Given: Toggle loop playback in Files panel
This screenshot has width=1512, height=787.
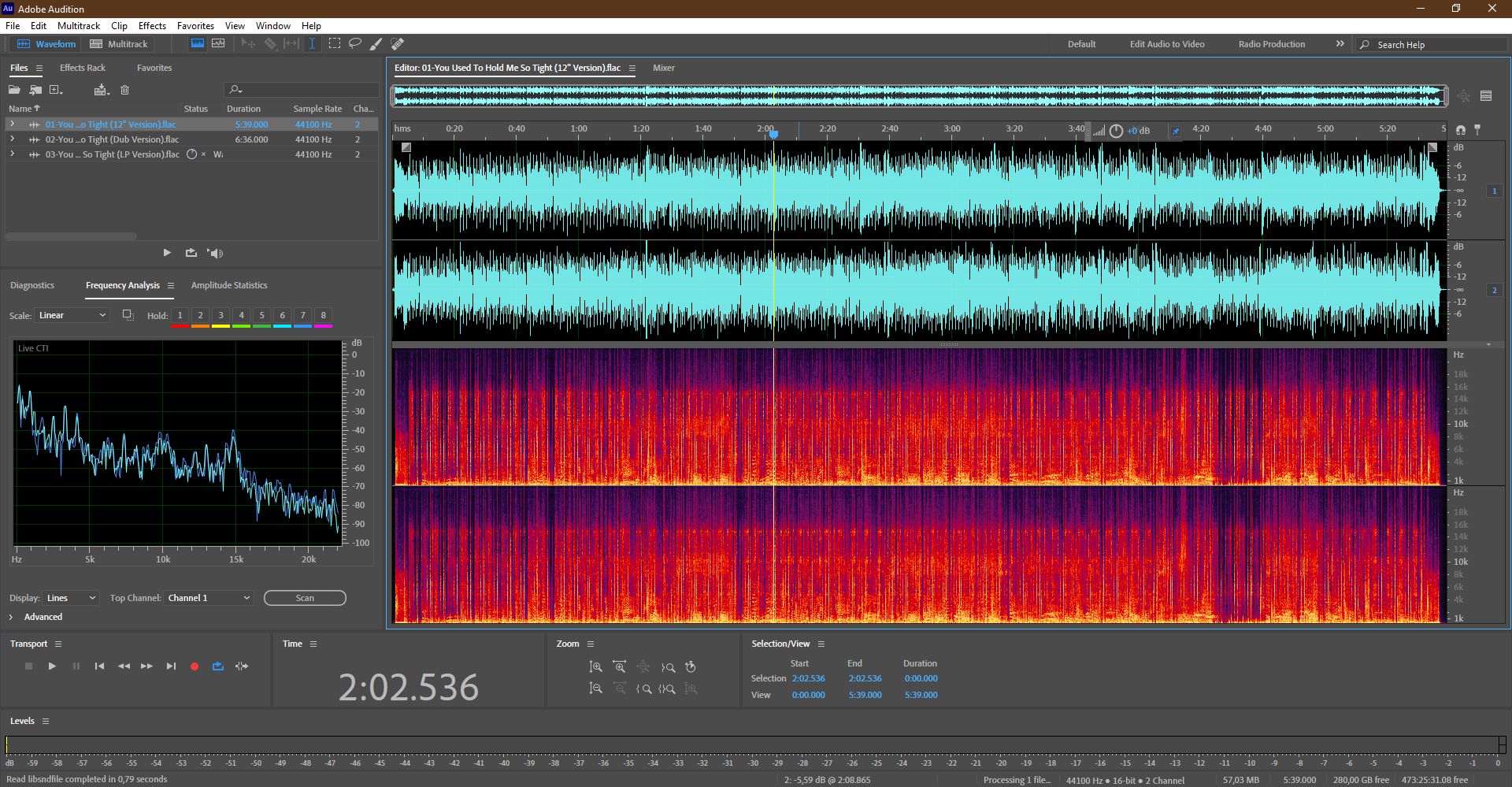Looking at the screenshot, I should tap(191, 253).
